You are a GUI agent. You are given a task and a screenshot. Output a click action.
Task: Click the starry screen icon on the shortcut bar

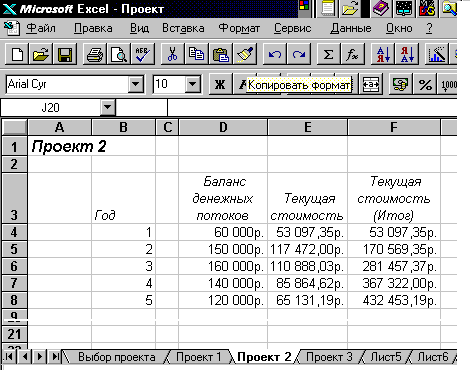tap(404, 8)
